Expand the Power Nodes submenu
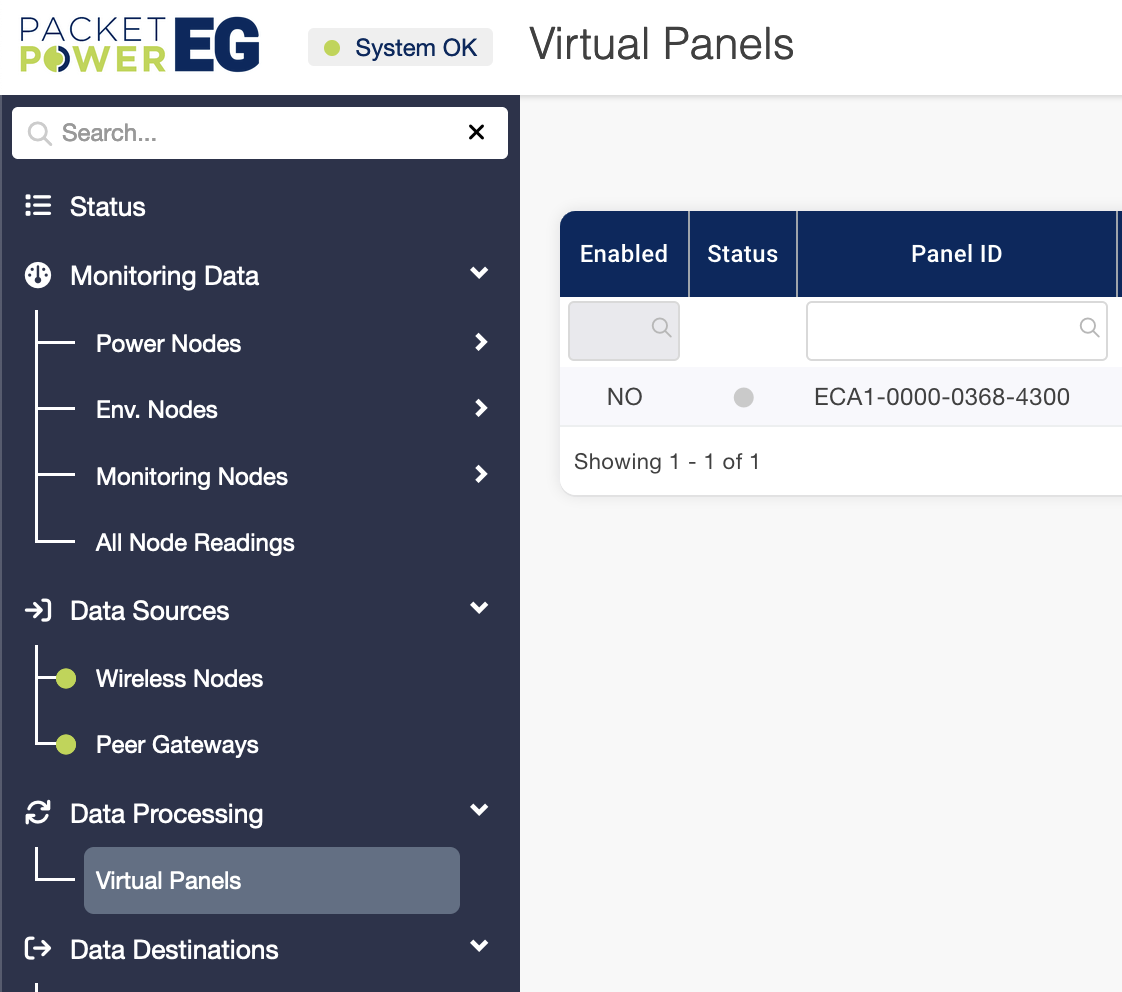The height and width of the screenshot is (992, 1122). click(481, 343)
